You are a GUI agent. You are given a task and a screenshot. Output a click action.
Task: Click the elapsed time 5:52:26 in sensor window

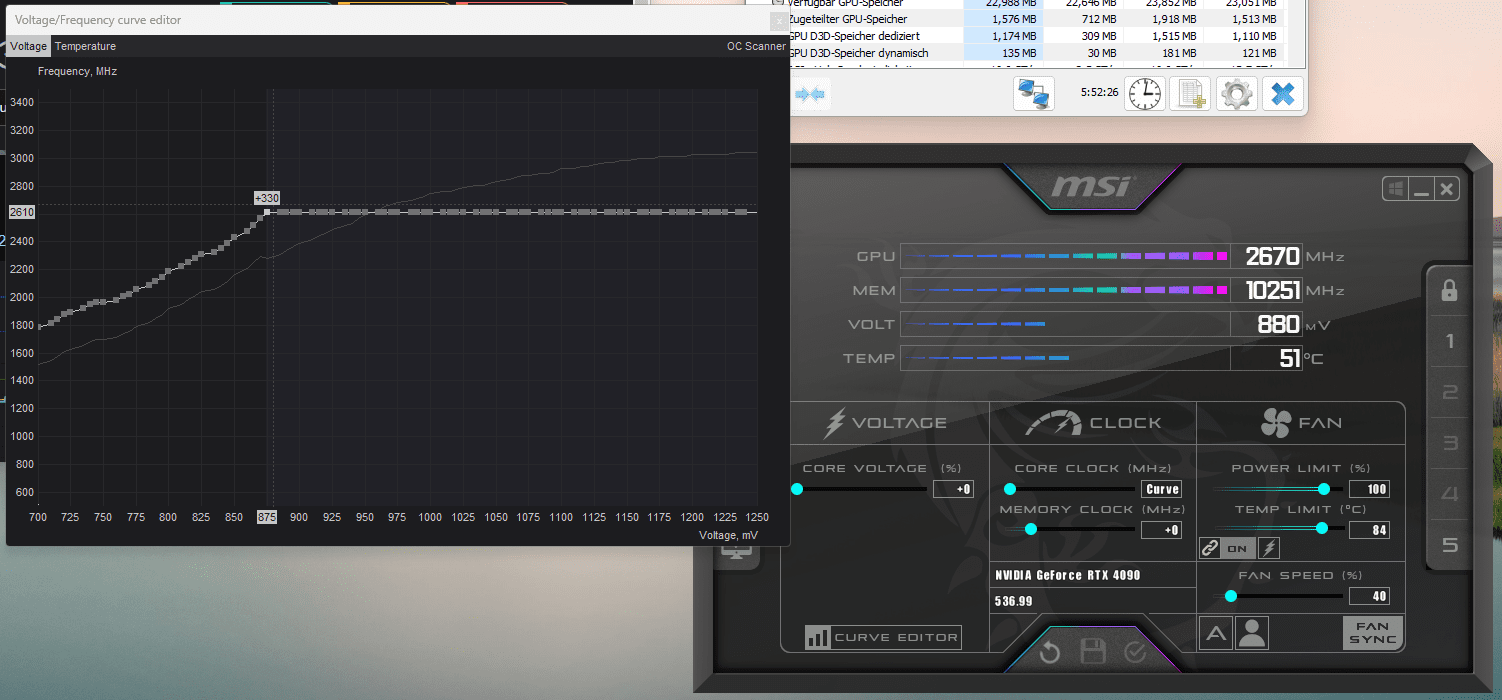click(x=1100, y=91)
